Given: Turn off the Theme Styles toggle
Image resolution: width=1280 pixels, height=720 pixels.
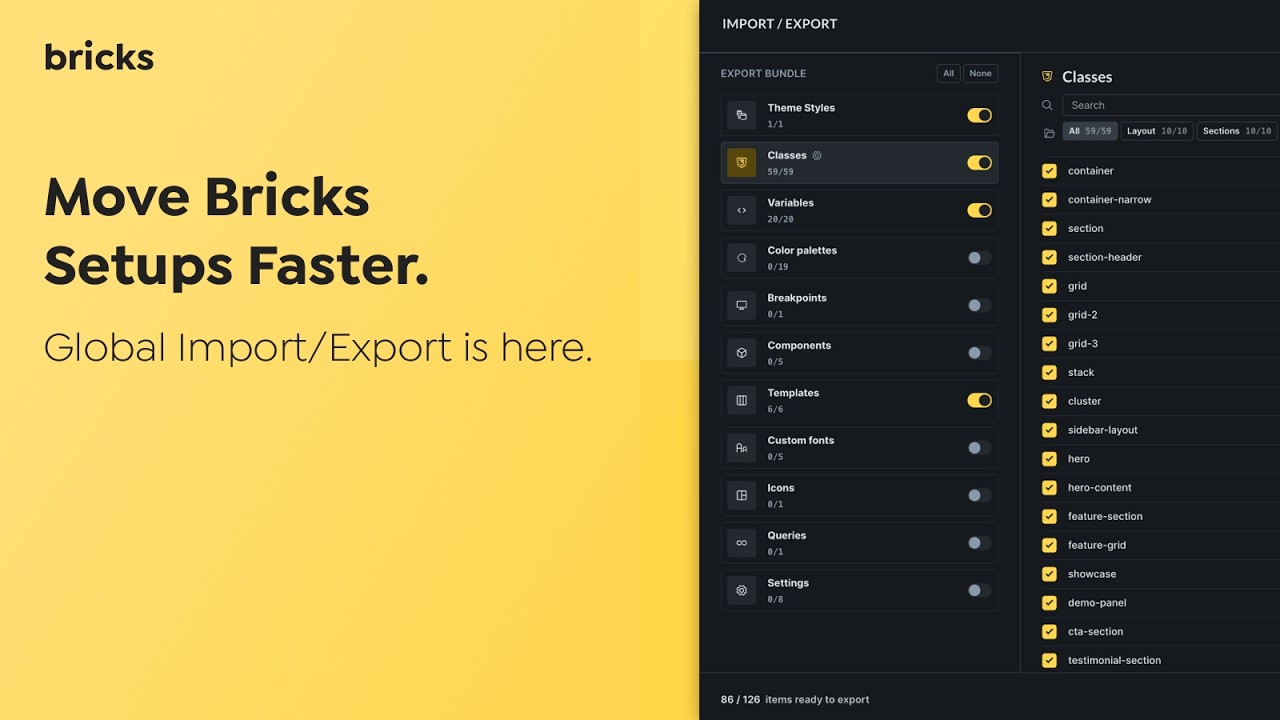Looking at the screenshot, I should (x=980, y=115).
